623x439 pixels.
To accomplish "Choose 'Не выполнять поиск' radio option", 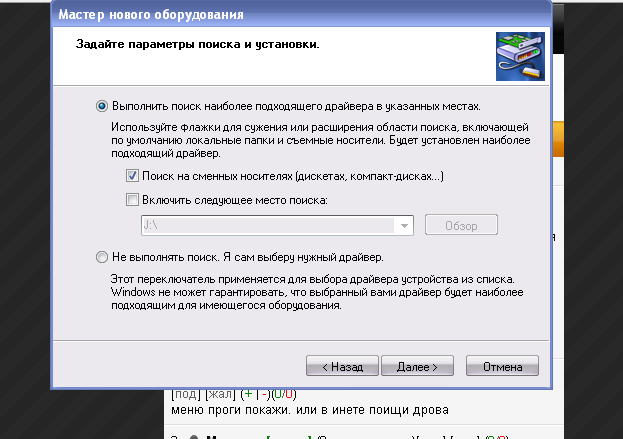I will click(x=102, y=257).
